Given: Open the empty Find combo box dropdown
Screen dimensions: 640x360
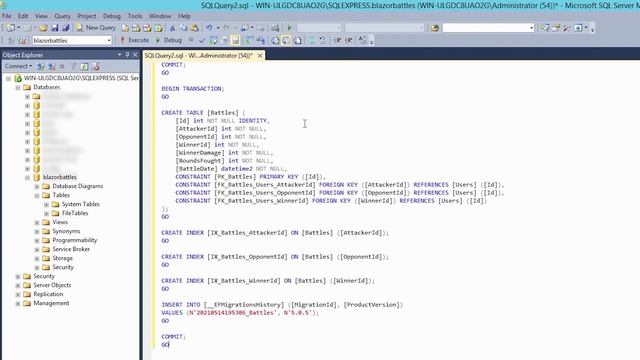Looking at the screenshot, I should (531, 28).
